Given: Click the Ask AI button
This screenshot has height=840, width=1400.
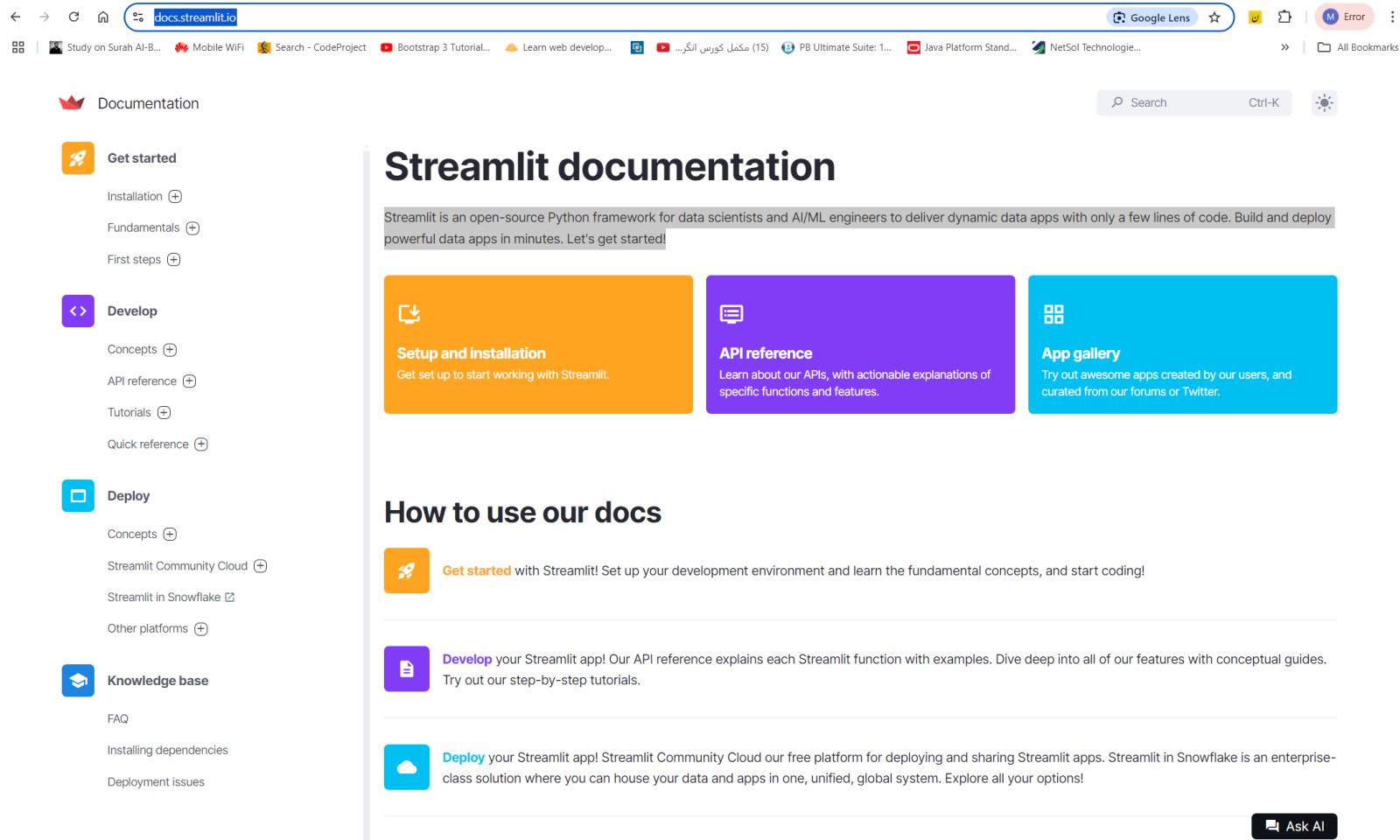Looking at the screenshot, I should pos(1293,825).
